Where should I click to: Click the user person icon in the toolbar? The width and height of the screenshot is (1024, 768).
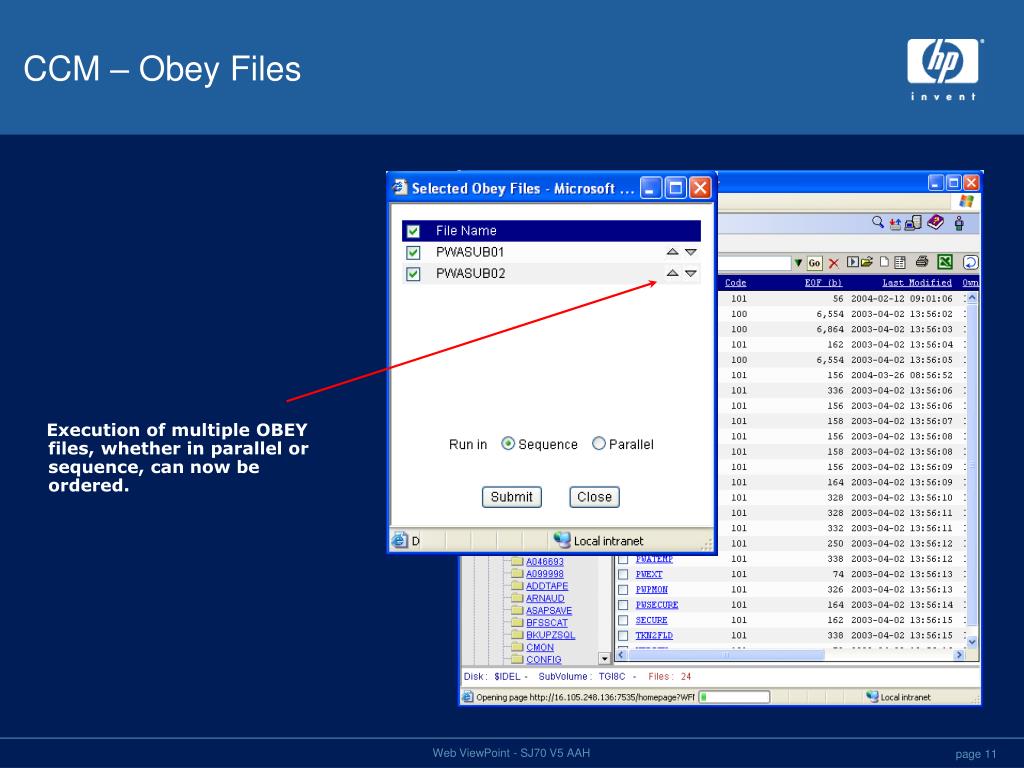pos(959,223)
